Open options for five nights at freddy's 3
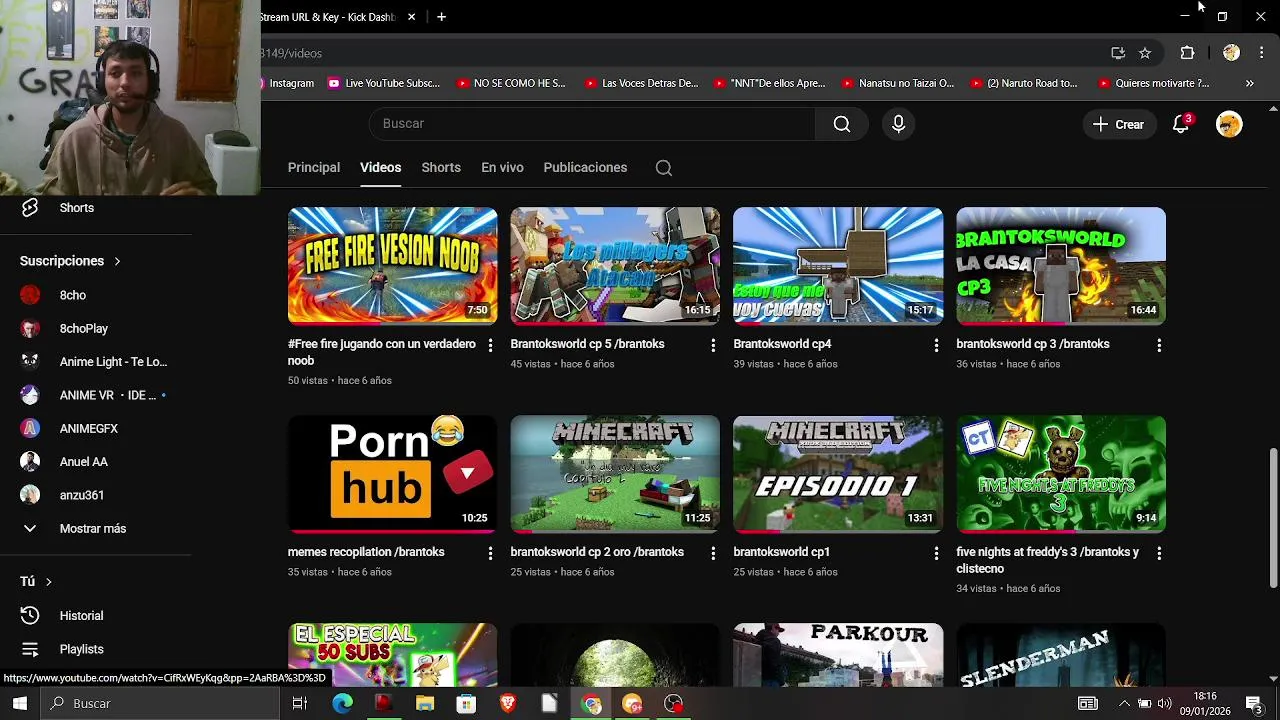The image size is (1280, 720). point(1159,553)
